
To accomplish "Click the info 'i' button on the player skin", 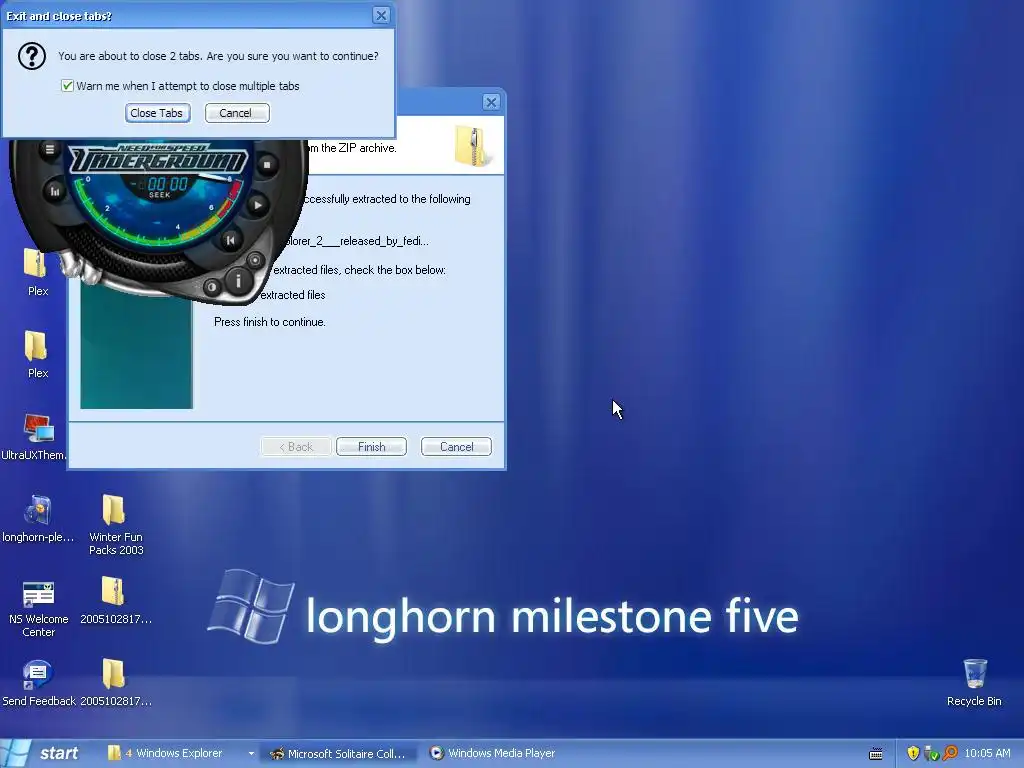I will tap(238, 281).
